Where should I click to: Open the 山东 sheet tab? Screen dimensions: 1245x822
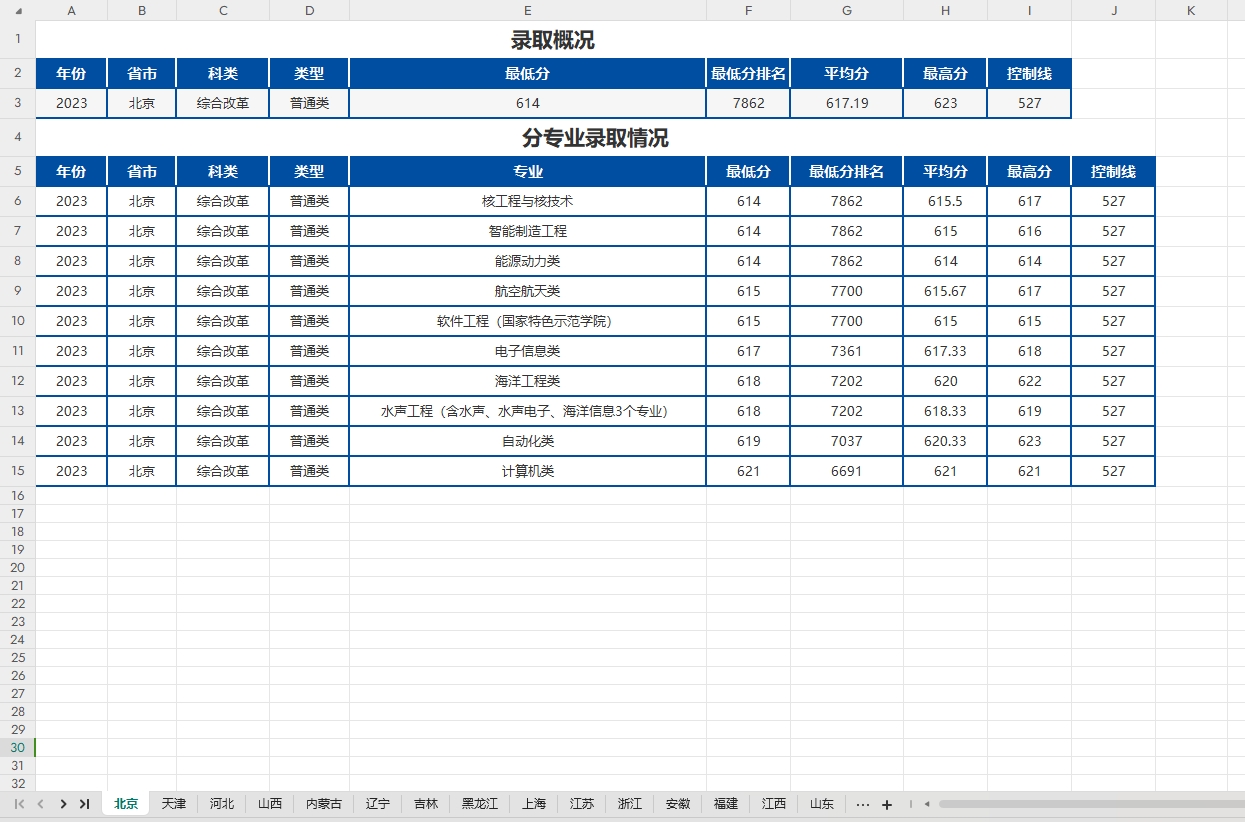[x=820, y=804]
